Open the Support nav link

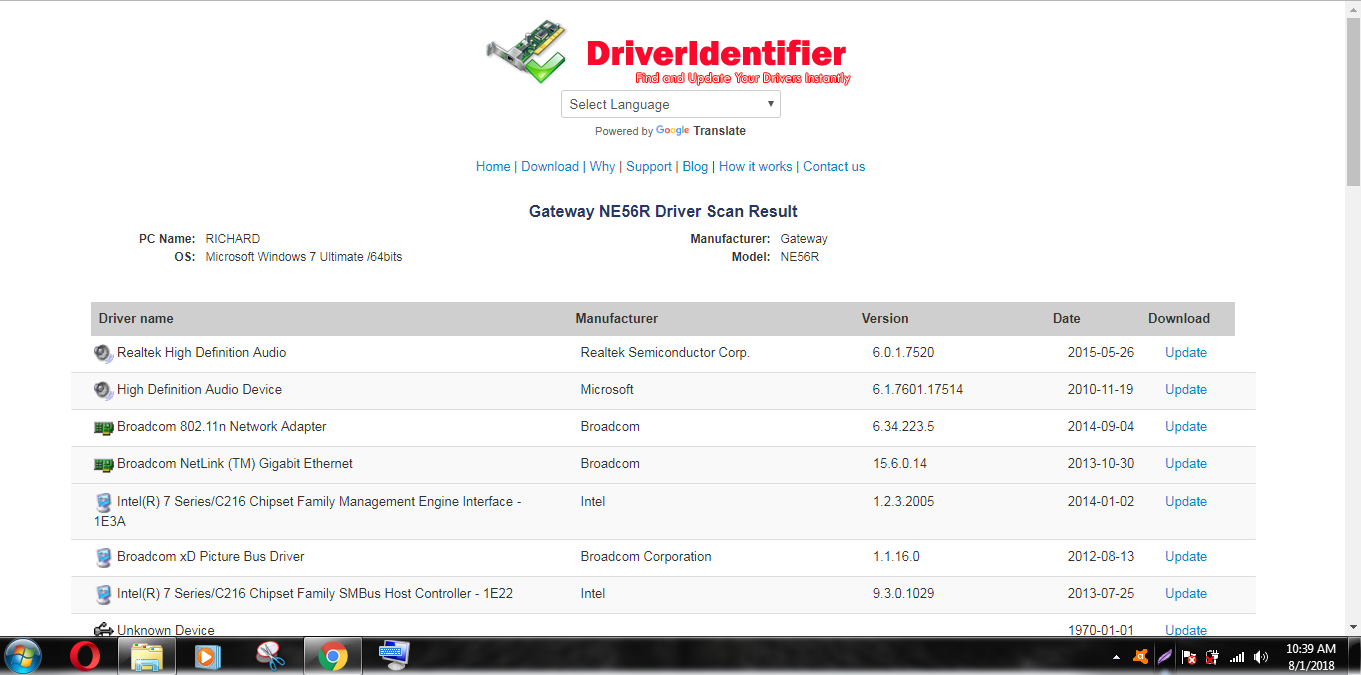[x=649, y=167]
